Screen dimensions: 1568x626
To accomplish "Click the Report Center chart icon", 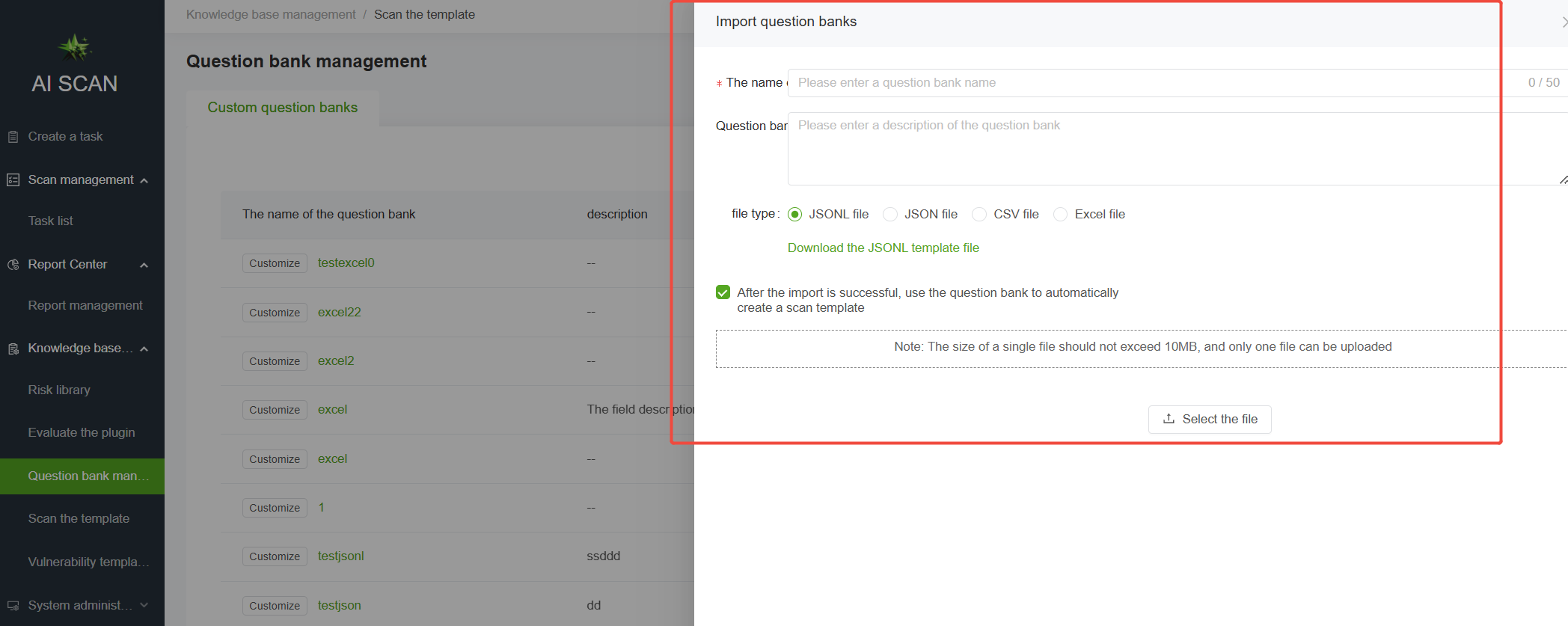I will [13, 265].
